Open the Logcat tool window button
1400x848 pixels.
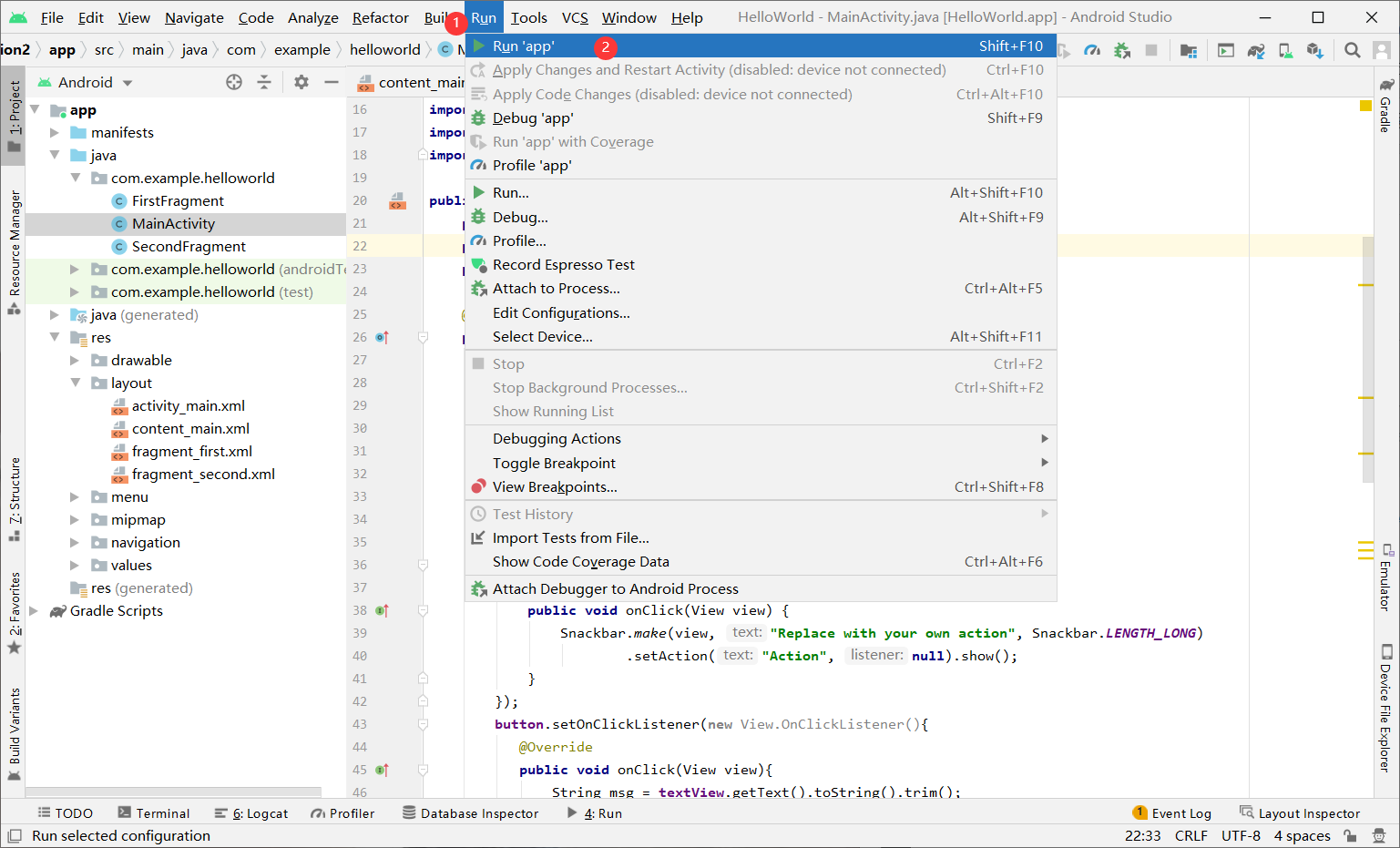pyautogui.click(x=251, y=813)
